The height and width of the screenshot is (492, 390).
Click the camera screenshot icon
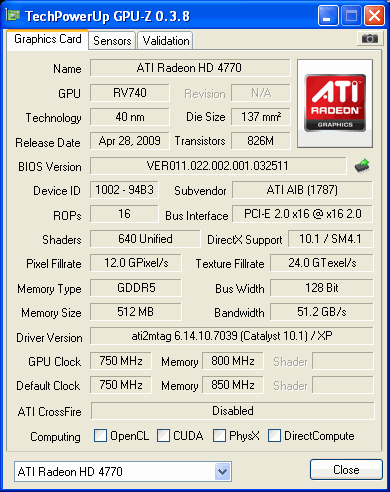click(x=370, y=39)
